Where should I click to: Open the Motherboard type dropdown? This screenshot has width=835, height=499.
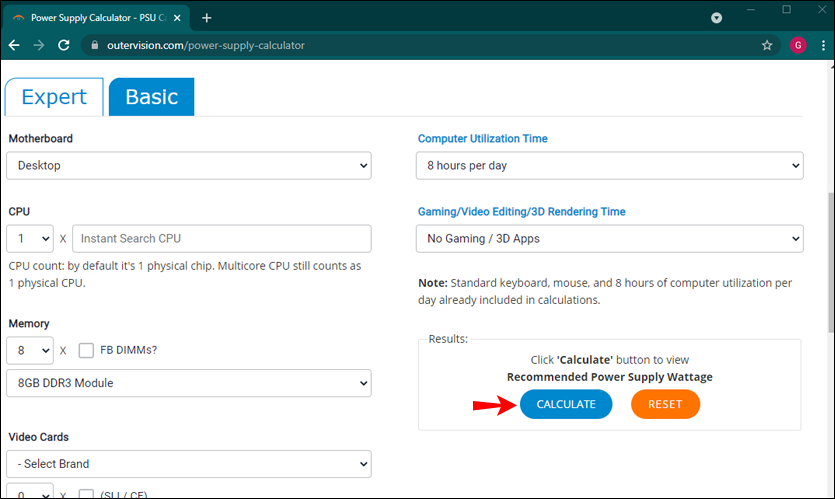(189, 166)
